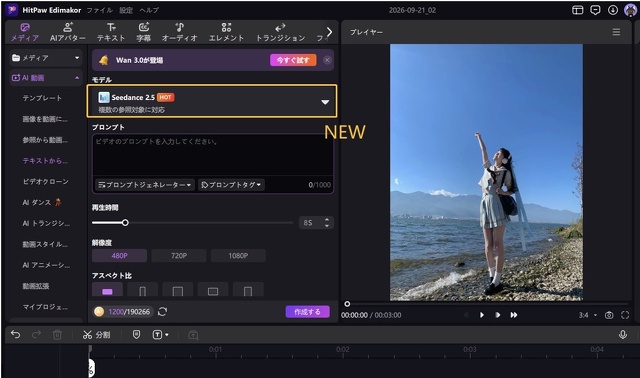640x378 pixels.
Task: Click the 分割 split scissors tool
Action: (x=96, y=335)
